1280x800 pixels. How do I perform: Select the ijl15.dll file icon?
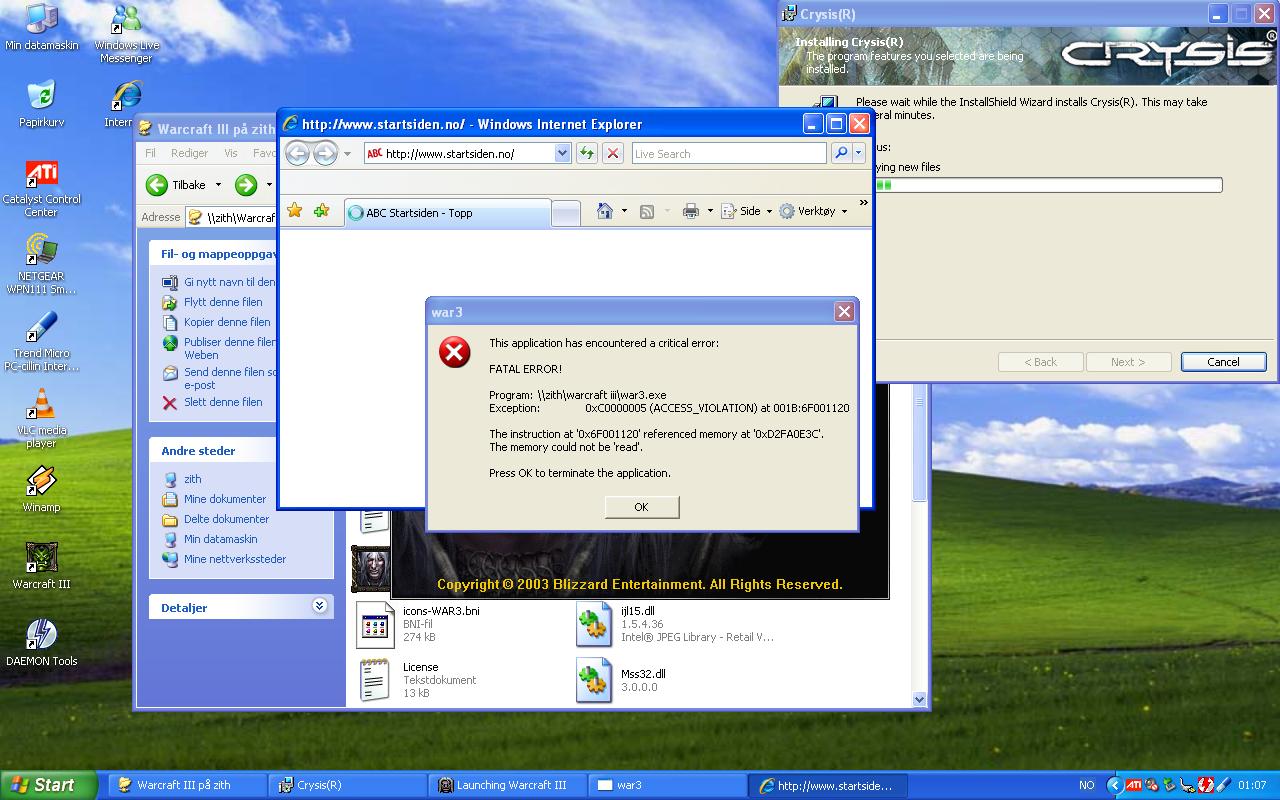click(594, 625)
